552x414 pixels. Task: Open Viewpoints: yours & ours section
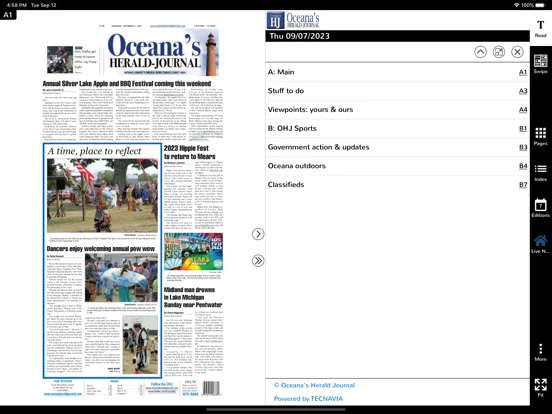[397, 109]
